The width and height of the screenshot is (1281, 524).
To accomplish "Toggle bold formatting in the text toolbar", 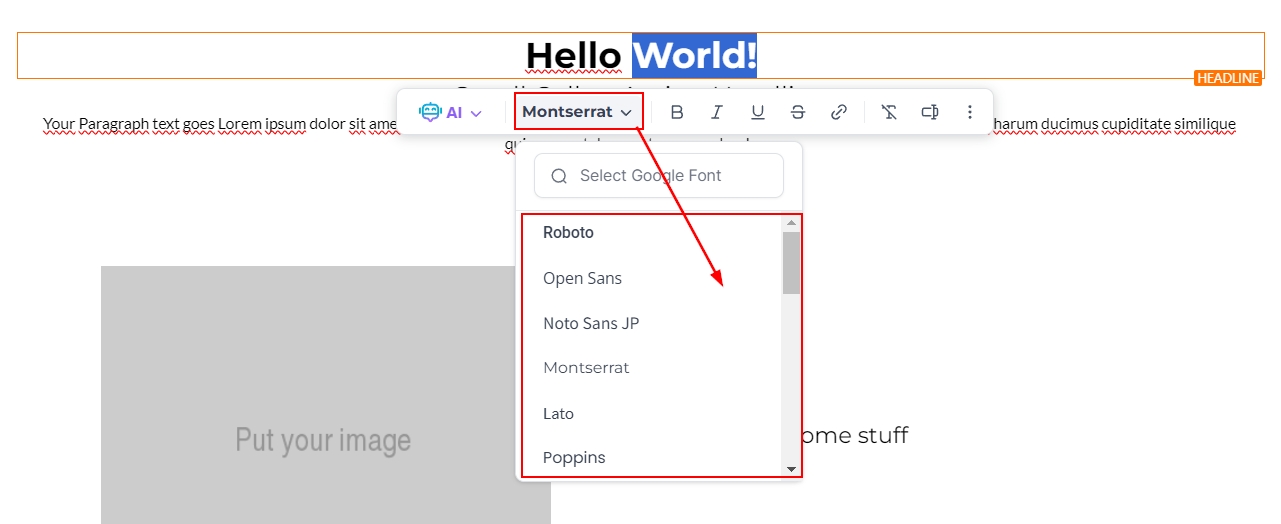I will pos(677,112).
